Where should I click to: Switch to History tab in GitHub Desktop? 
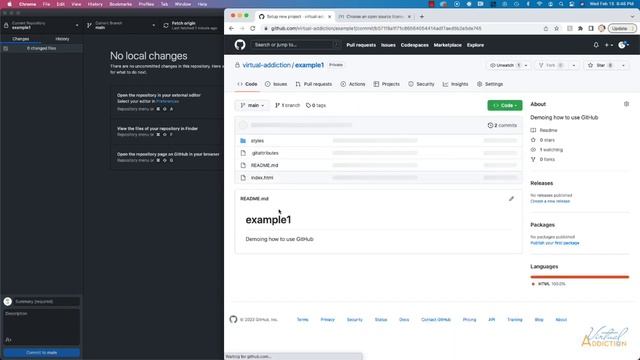pos(62,39)
